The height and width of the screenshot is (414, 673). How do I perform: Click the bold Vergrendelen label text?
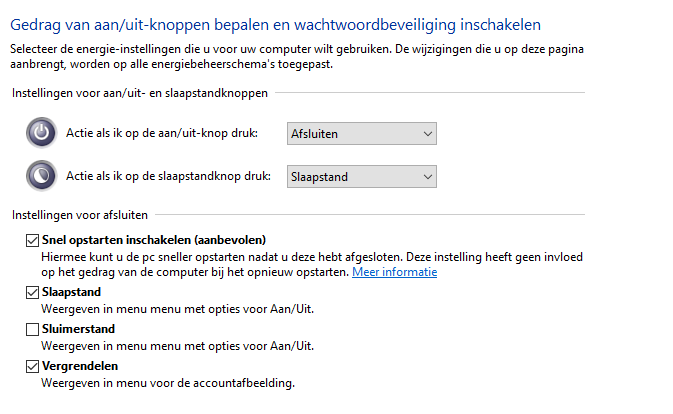point(80,366)
